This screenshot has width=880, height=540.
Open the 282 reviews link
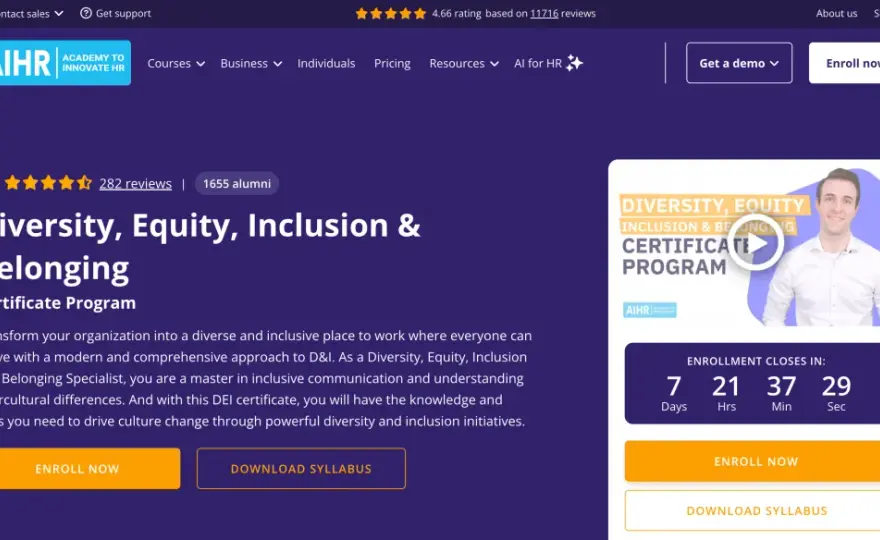[x=135, y=184]
